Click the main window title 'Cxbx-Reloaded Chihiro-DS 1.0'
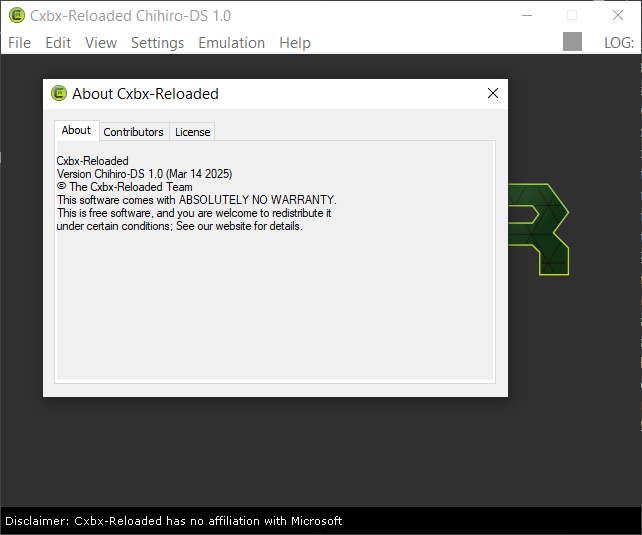642x535 pixels. point(130,16)
